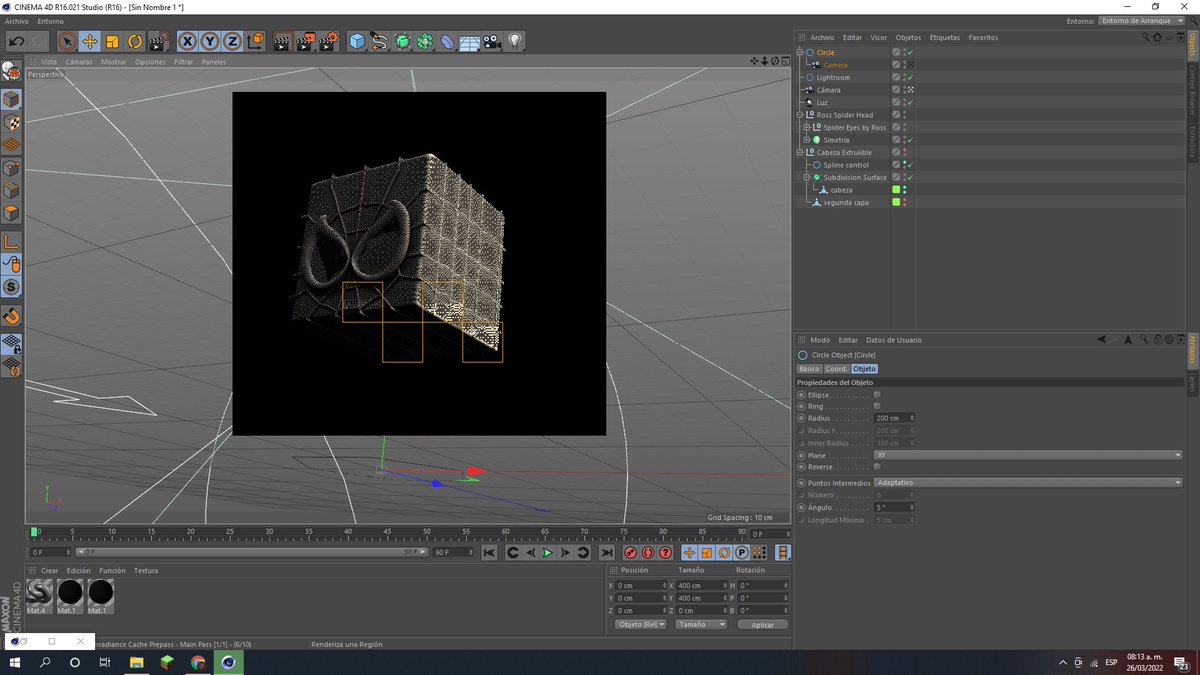Open the Etiquetas menu in Object Manager
1200x675 pixels.
[944, 37]
